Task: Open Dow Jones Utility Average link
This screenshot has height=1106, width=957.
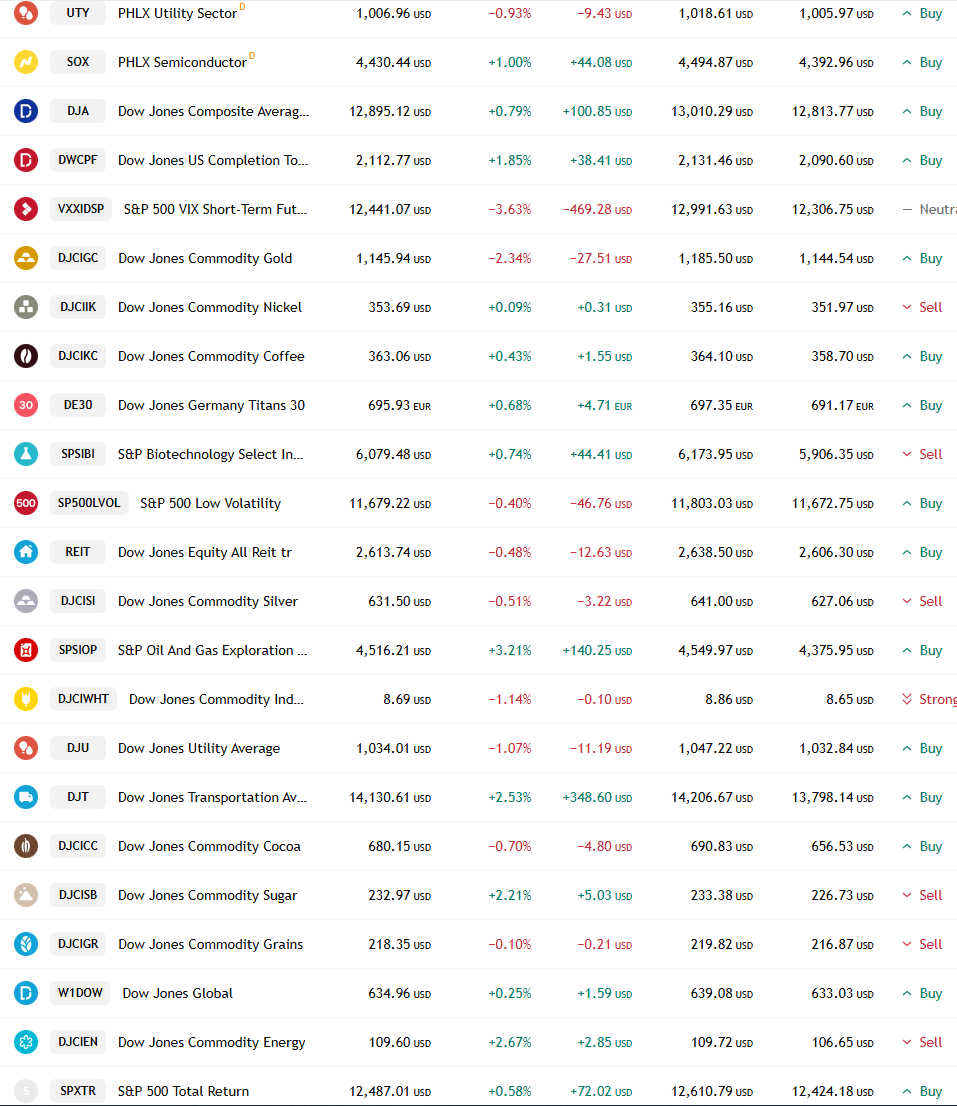Action: [199, 748]
